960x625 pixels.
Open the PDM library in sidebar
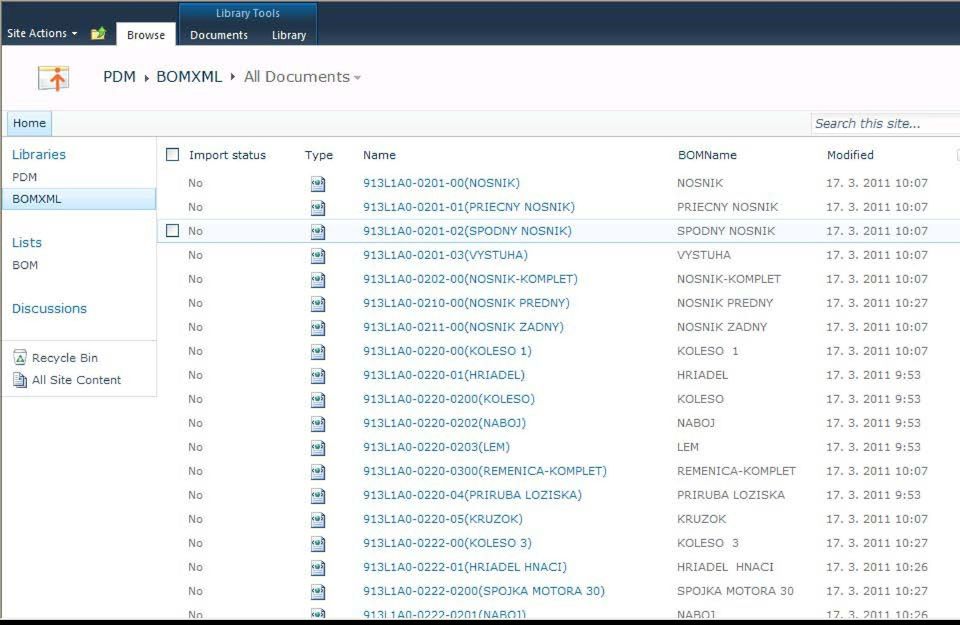tap(24, 177)
